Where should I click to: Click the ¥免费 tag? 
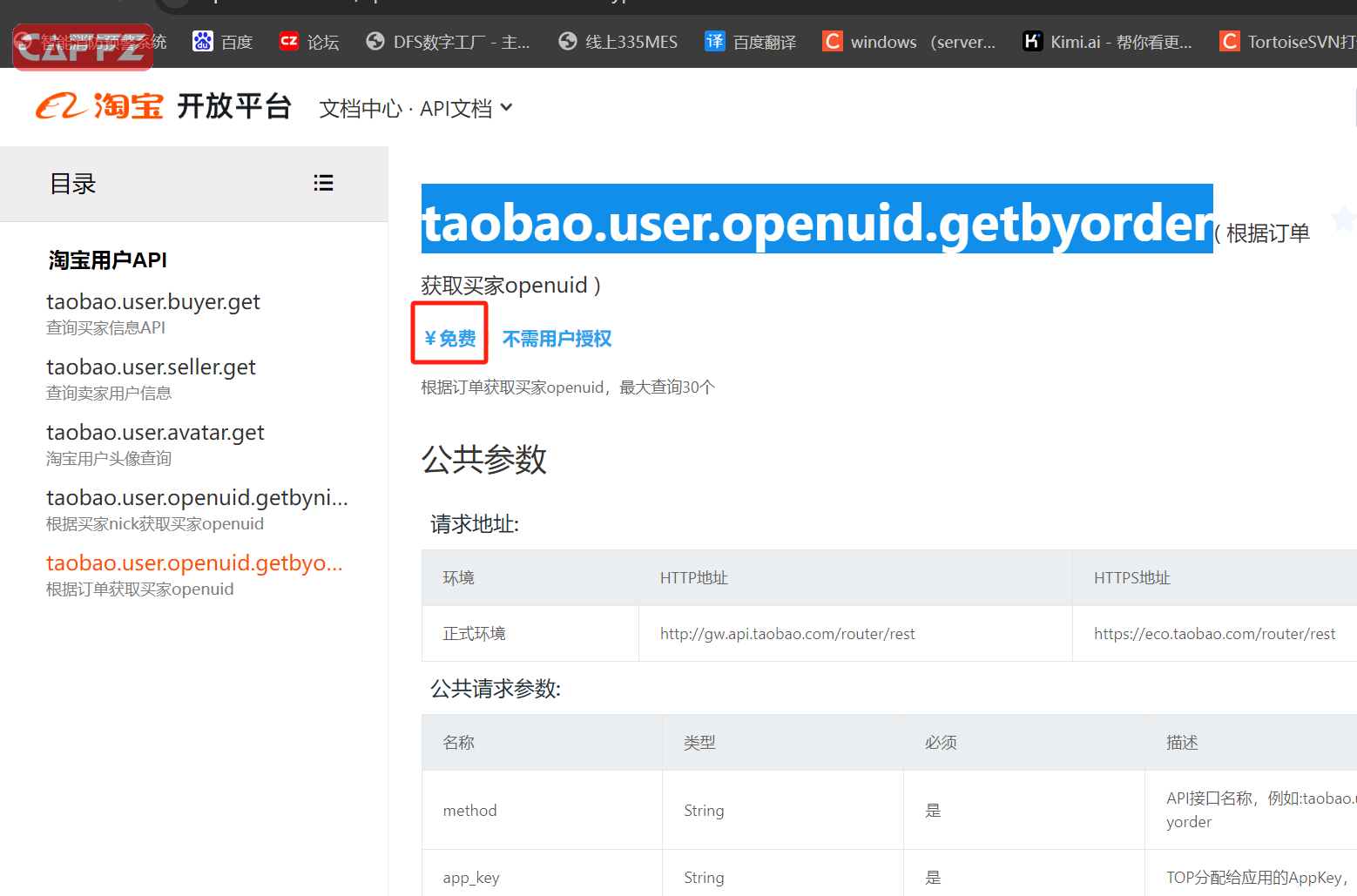pos(449,338)
